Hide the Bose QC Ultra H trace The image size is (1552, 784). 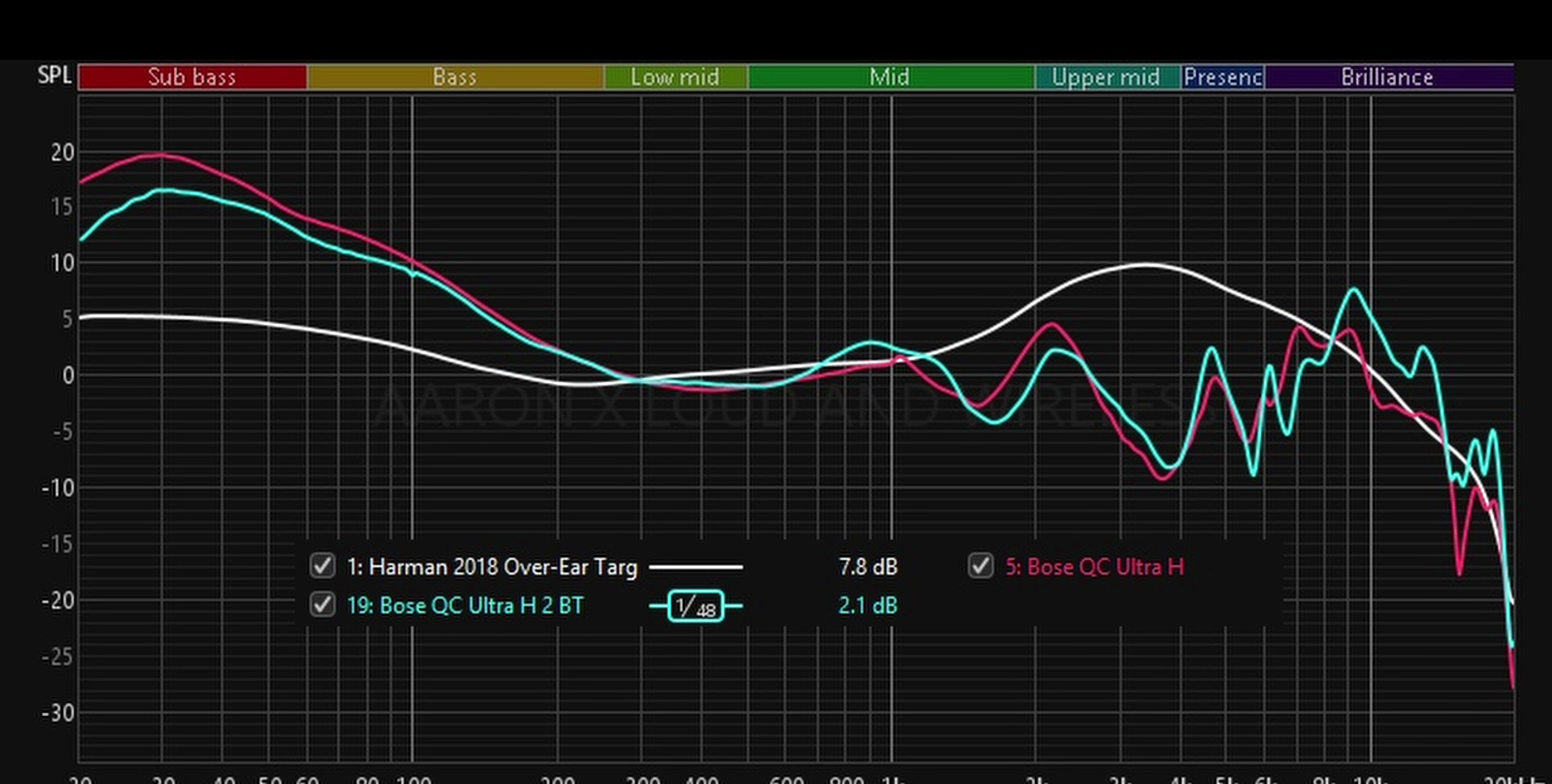tap(980, 566)
